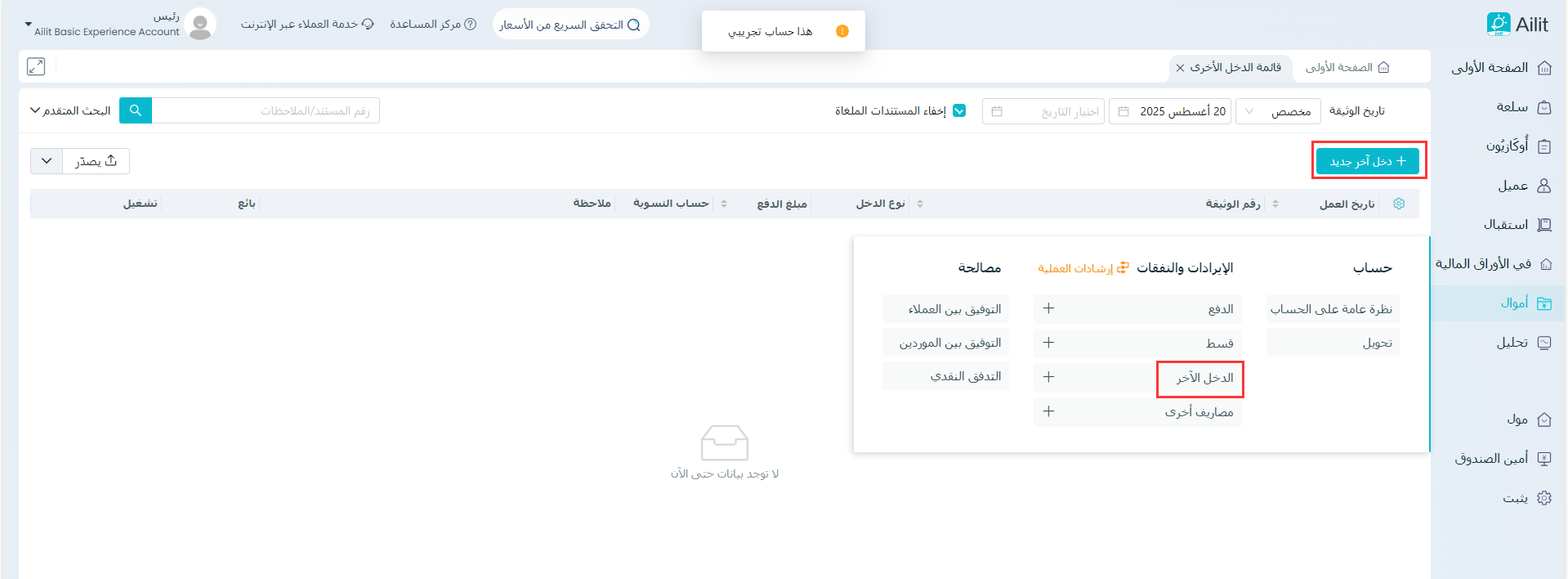
Task: Close the قائمة الدخل الأخرى tab
Action: point(1180,68)
